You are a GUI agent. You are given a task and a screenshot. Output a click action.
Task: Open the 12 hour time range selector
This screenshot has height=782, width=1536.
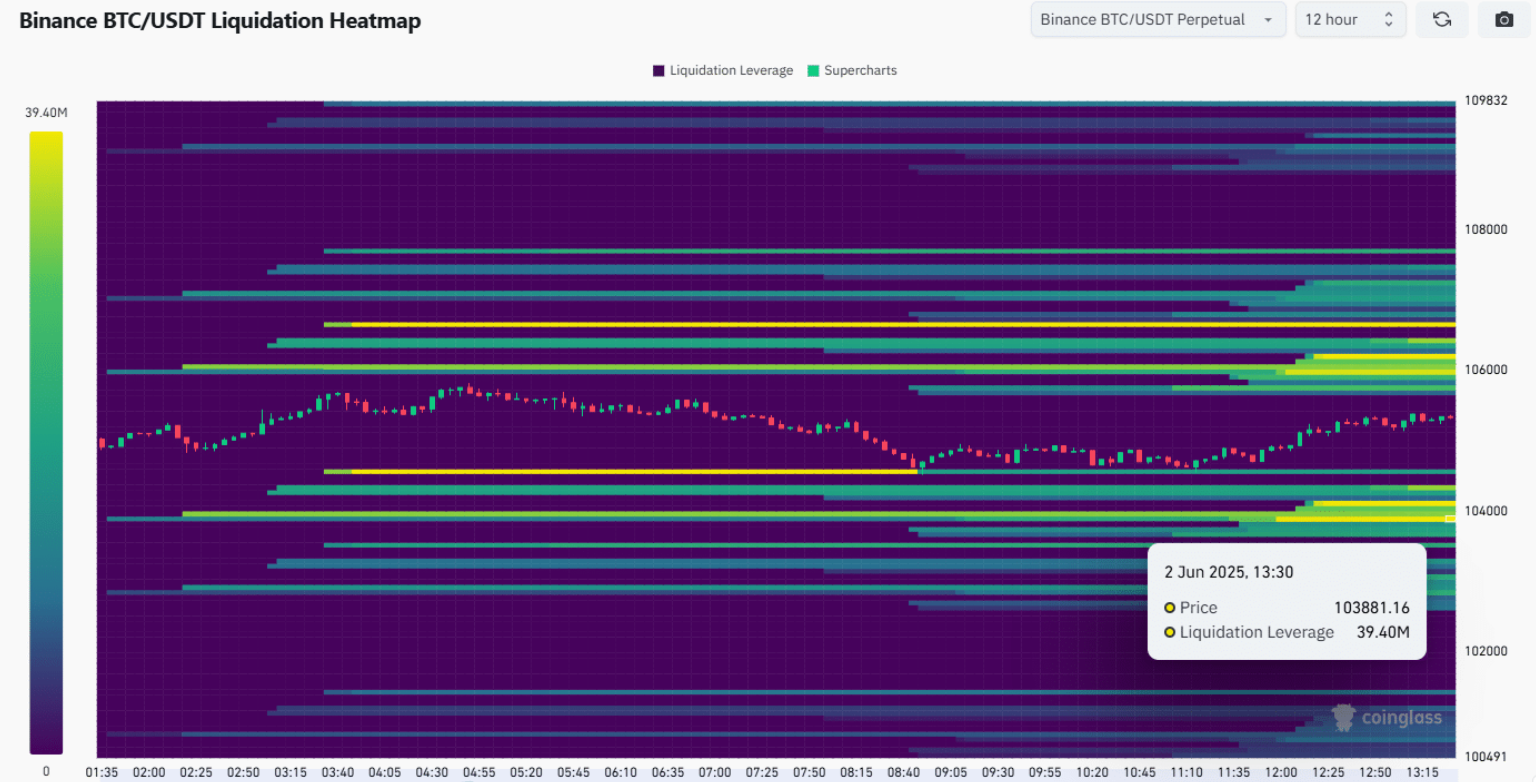pyautogui.click(x=1349, y=19)
